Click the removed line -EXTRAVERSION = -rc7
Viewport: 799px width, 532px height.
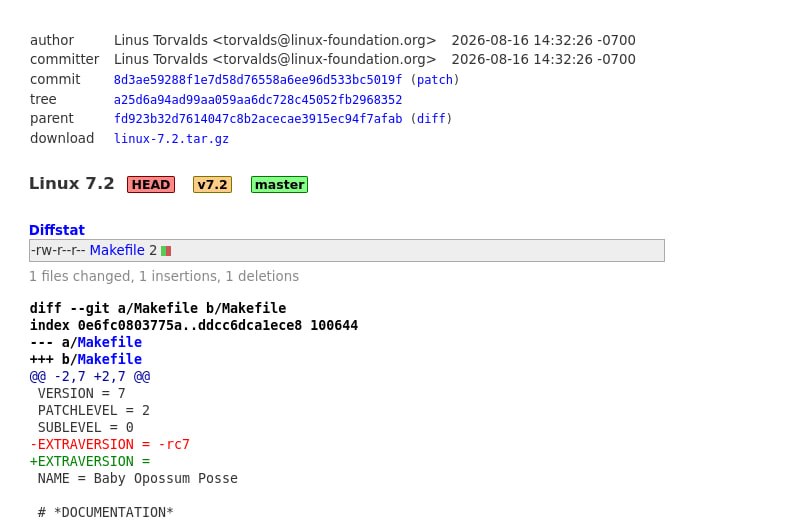(x=110, y=444)
